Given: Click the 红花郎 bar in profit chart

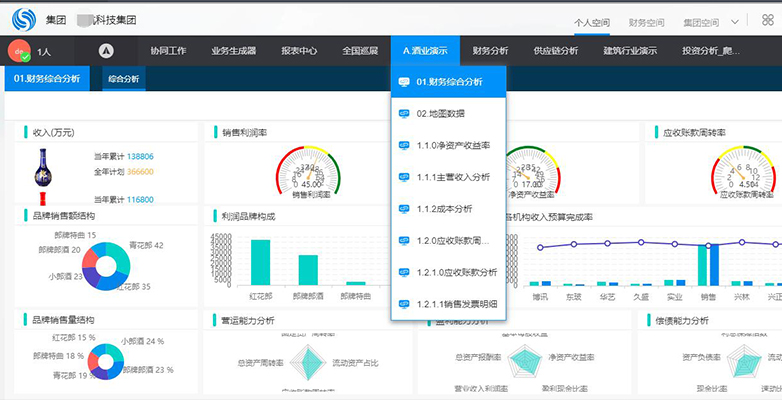Looking at the screenshot, I should (260, 262).
